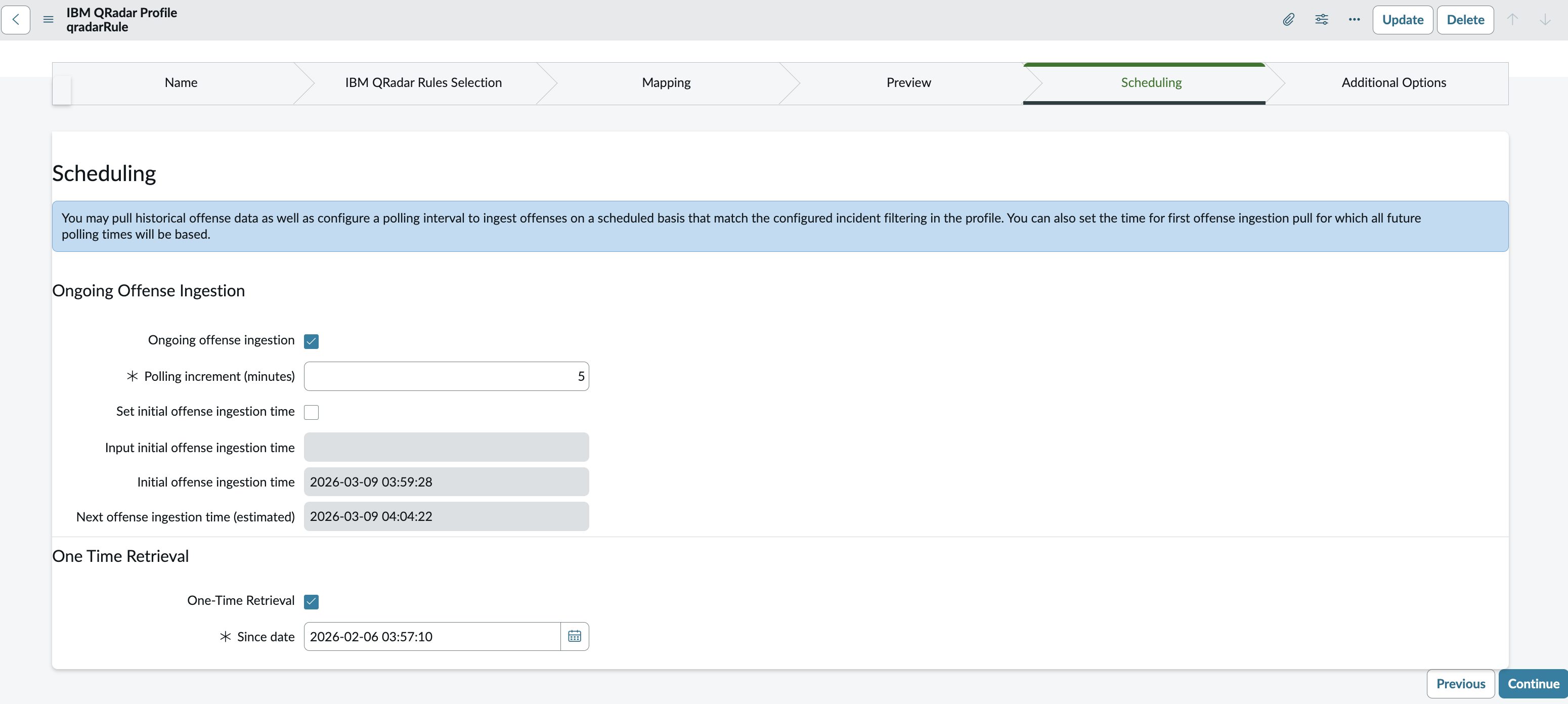This screenshot has height=704, width=1568.
Task: Click the blue scheduling information banner
Action: (780, 227)
